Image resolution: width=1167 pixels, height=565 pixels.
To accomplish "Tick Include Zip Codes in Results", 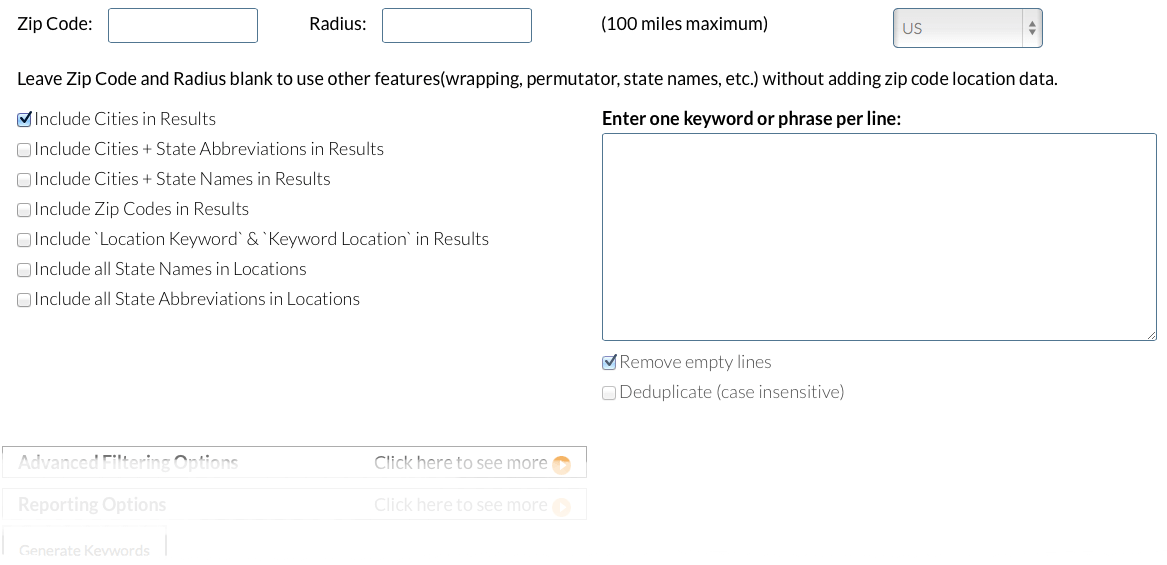I will pos(24,210).
